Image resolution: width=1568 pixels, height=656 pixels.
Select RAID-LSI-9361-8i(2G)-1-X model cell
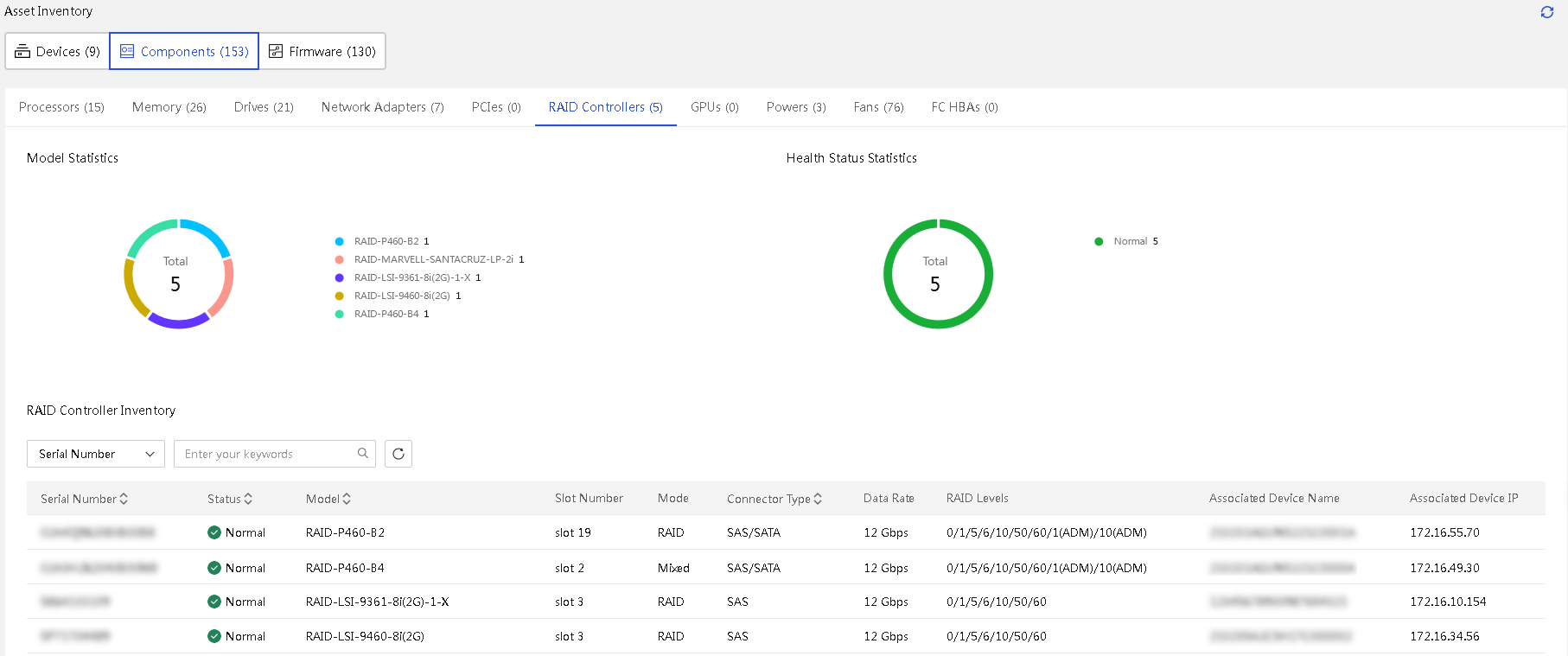tap(377, 602)
